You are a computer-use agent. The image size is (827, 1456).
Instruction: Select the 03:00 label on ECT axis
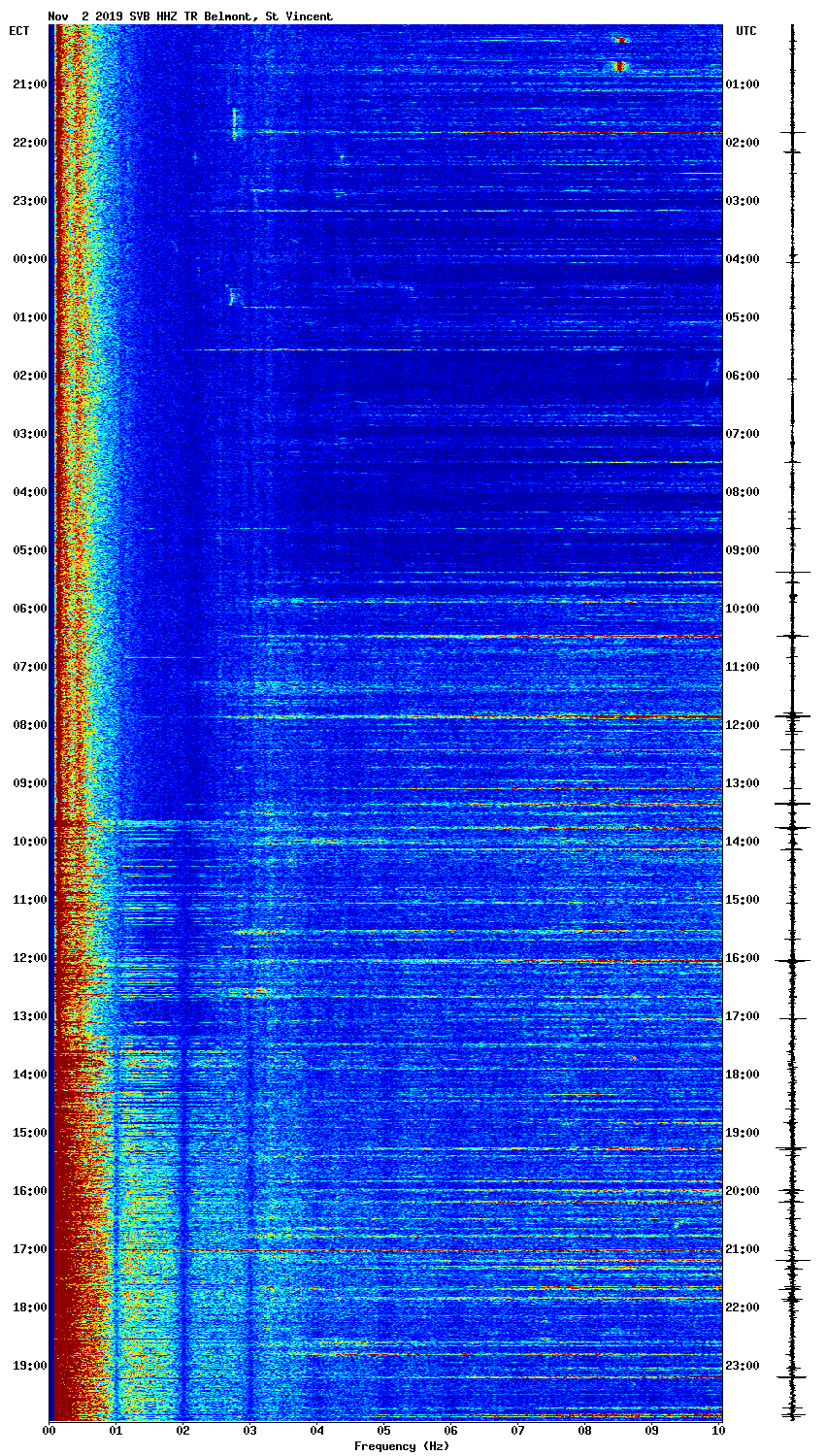[29, 434]
